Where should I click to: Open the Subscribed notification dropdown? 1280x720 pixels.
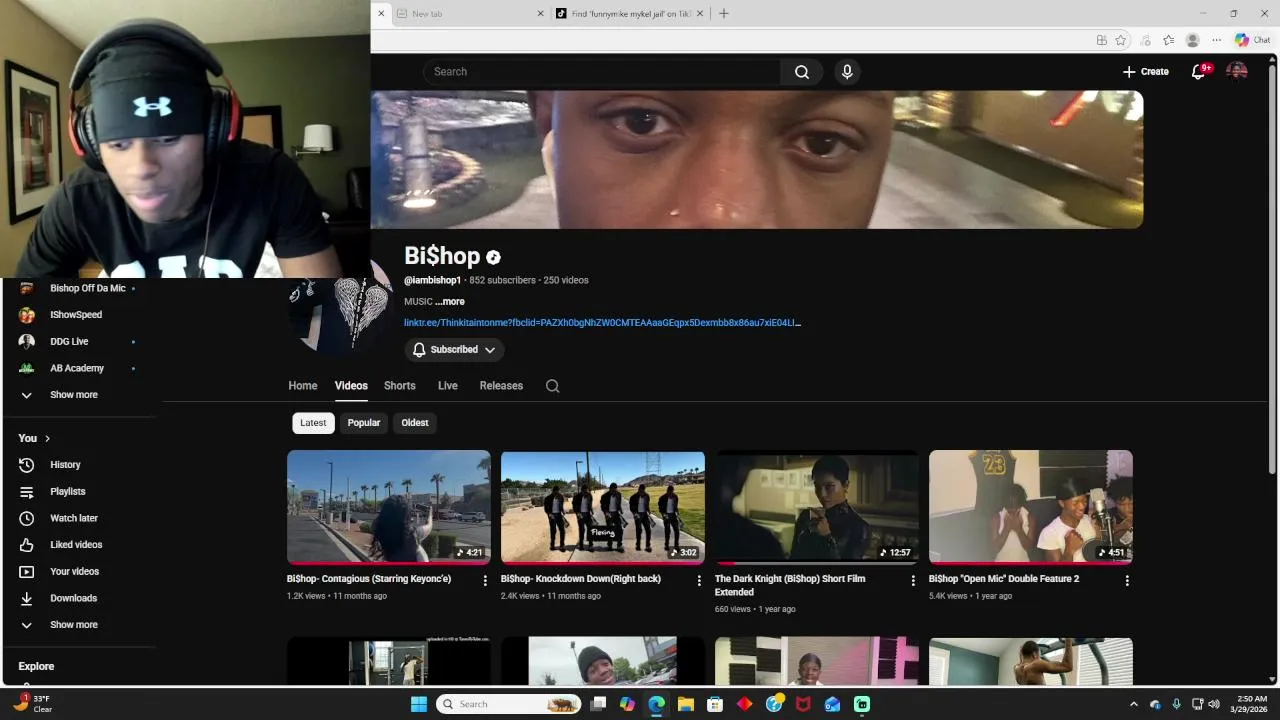[454, 350]
